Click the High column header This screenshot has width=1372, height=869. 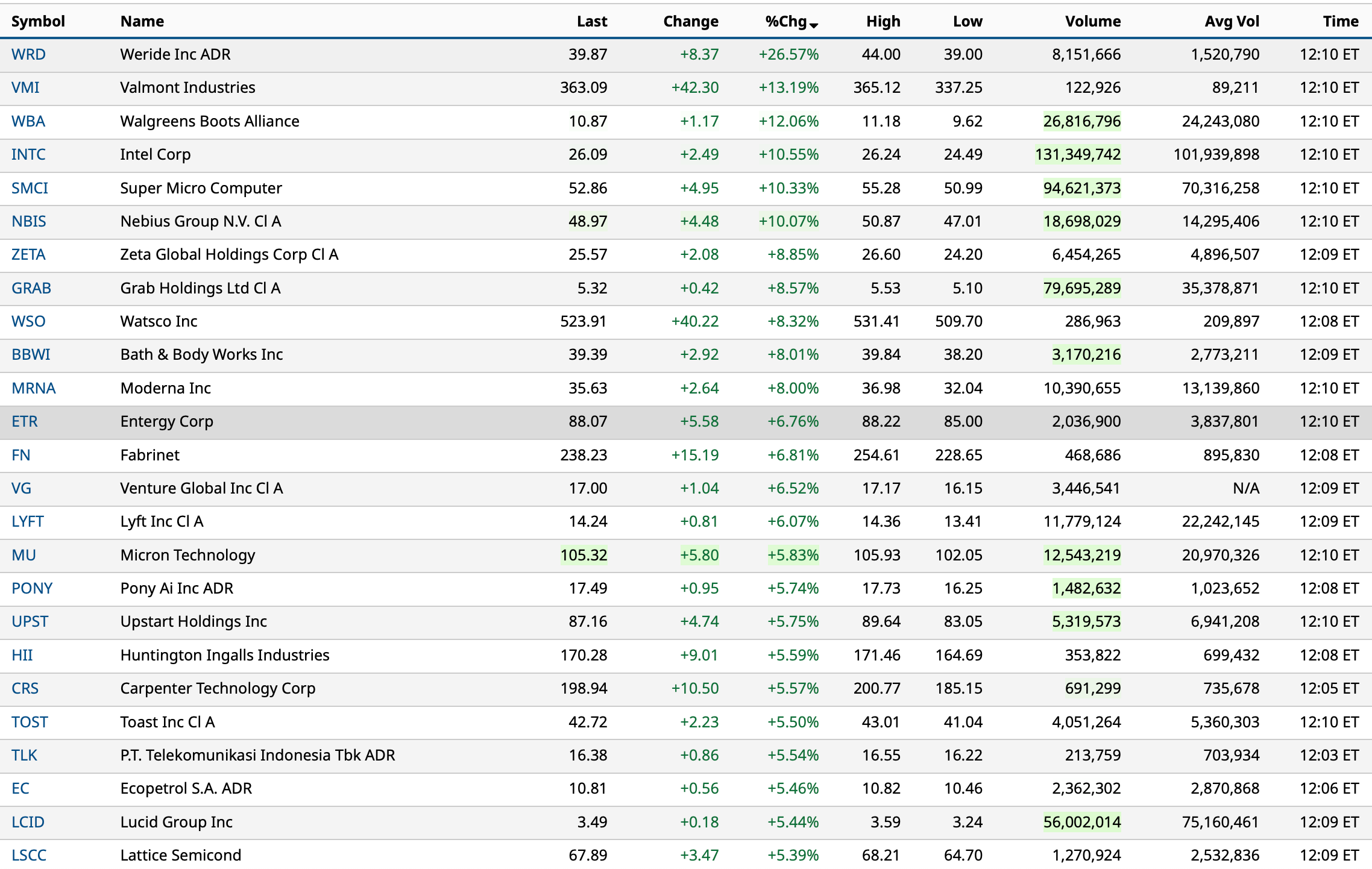(x=883, y=21)
